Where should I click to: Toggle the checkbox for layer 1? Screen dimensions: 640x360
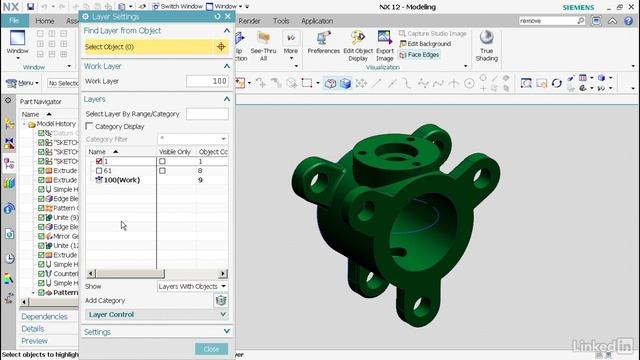coord(99,161)
